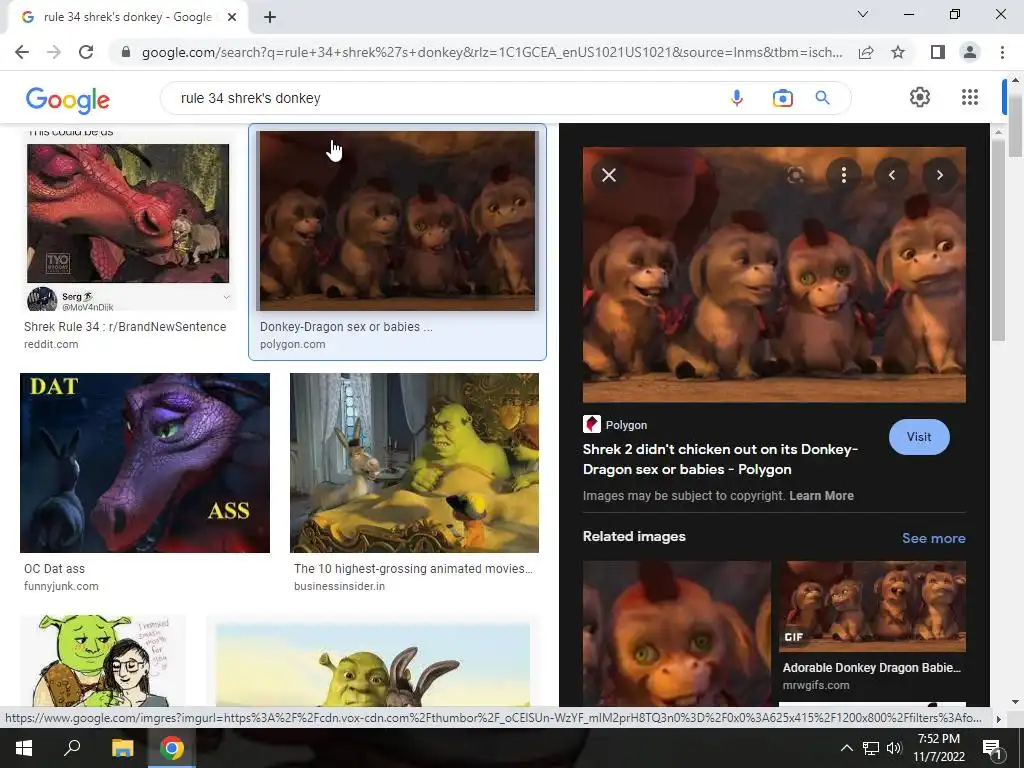Screen dimensions: 1024x768
Task: Select the polygon.com donkey babies thumbnail
Action: pyautogui.click(x=397, y=221)
